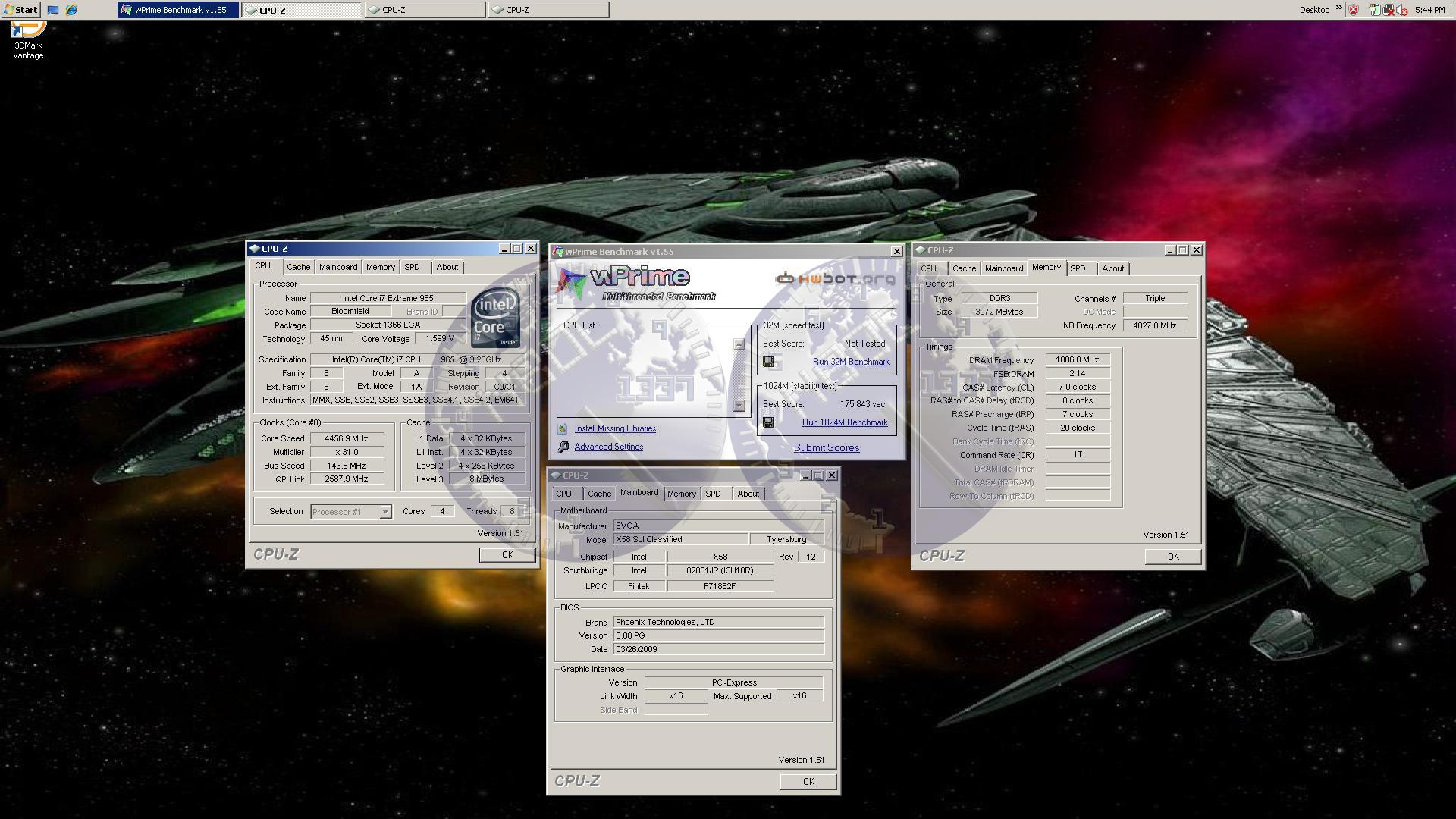Click title icon of CPU-Z processor window
The width and height of the screenshot is (1456, 819).
pyautogui.click(x=255, y=249)
